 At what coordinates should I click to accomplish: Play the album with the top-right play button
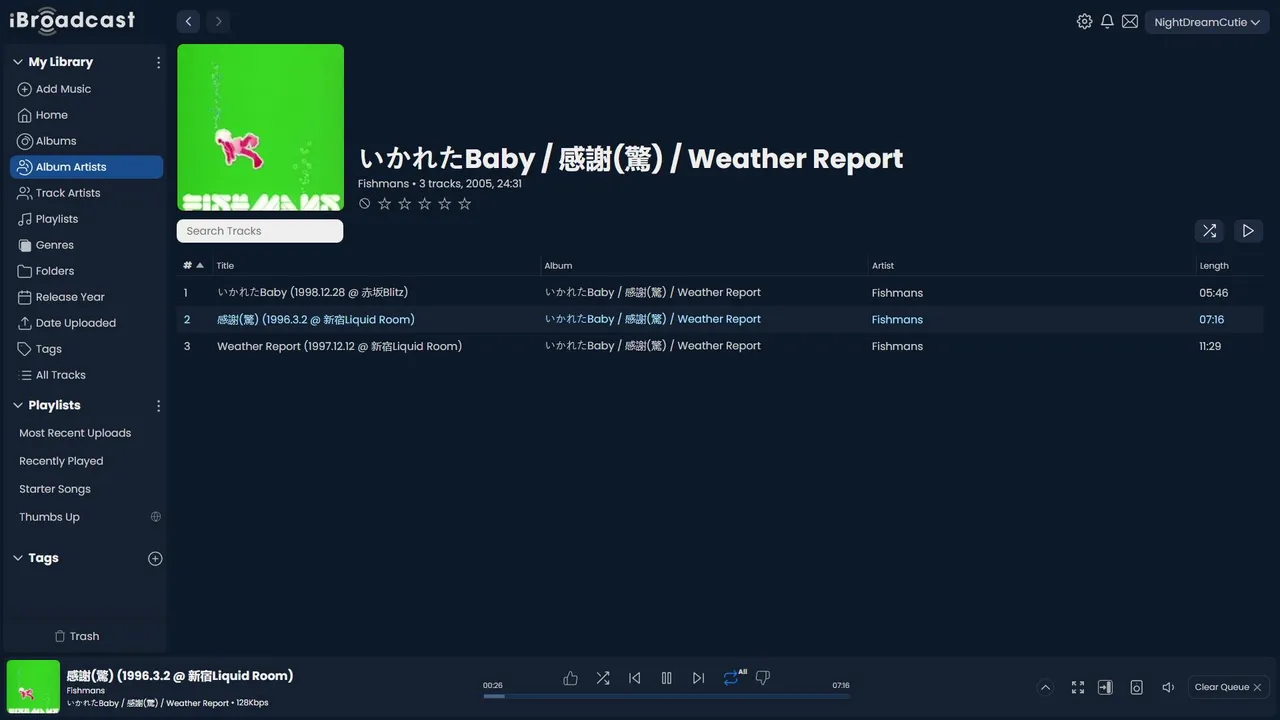1248,231
